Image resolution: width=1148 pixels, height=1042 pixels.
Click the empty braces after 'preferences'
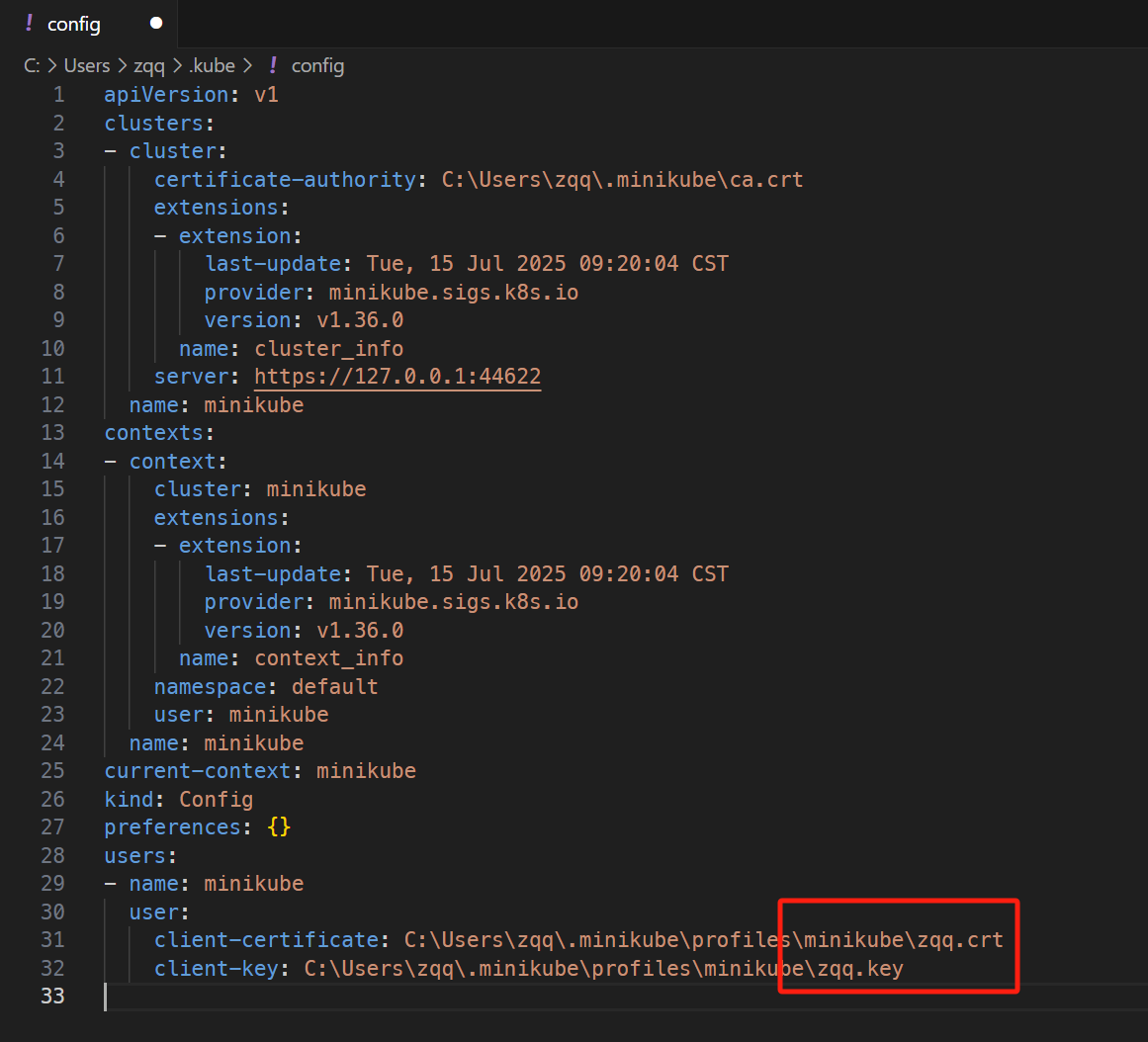coord(279,826)
